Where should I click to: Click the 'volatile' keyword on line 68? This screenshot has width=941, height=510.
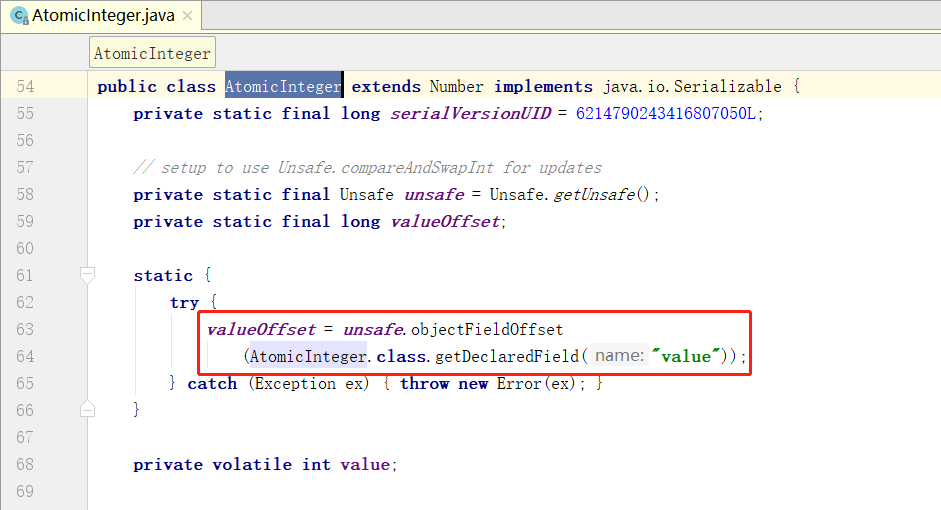pos(252,464)
